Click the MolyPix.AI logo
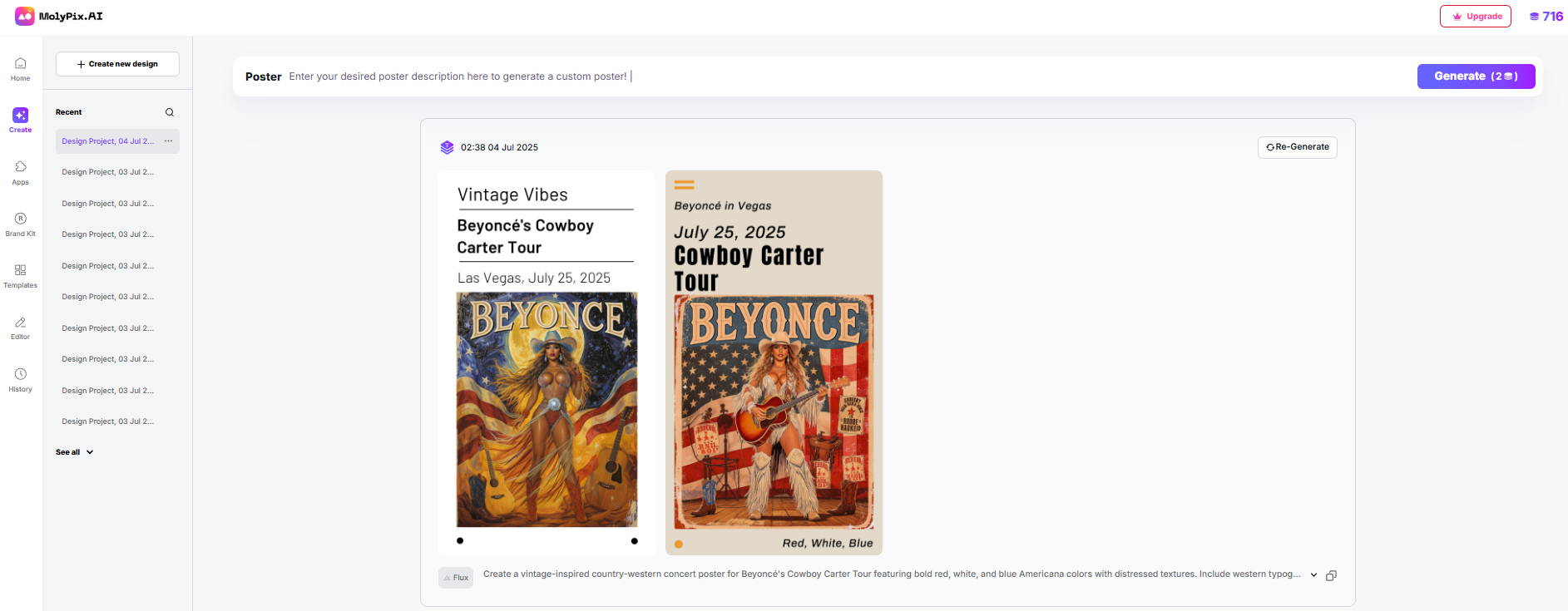This screenshot has width=1568, height=611. tap(59, 16)
